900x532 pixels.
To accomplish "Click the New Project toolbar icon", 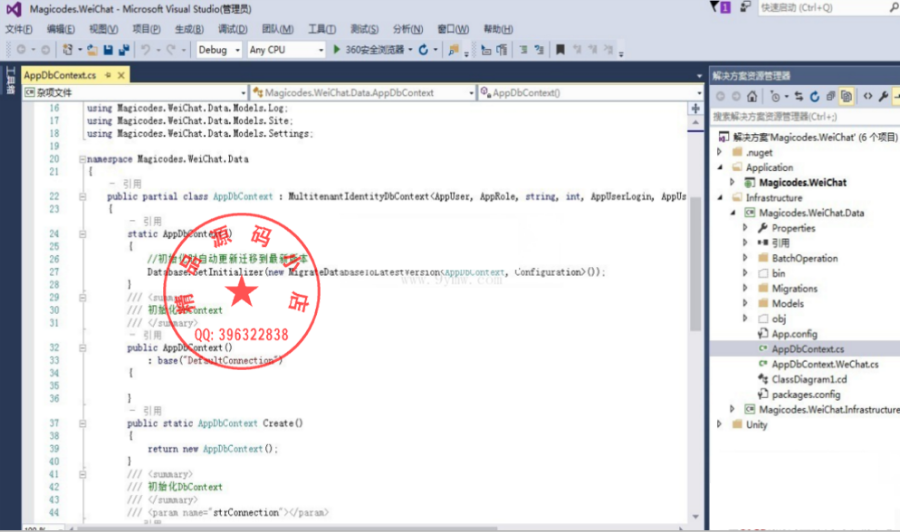I will pyautogui.click(x=68, y=50).
